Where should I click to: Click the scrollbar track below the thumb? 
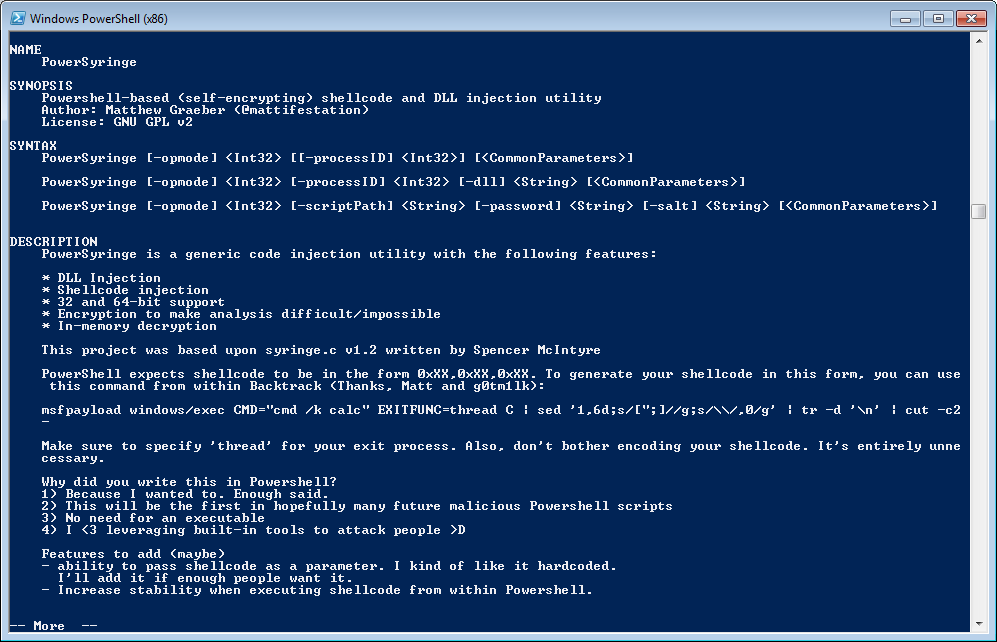click(979, 418)
